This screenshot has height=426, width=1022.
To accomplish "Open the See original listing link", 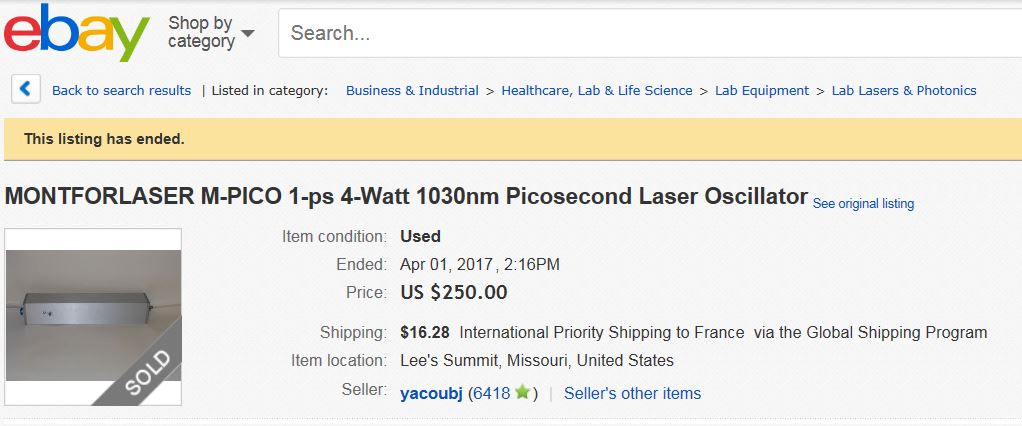I will pyautogui.click(x=863, y=203).
